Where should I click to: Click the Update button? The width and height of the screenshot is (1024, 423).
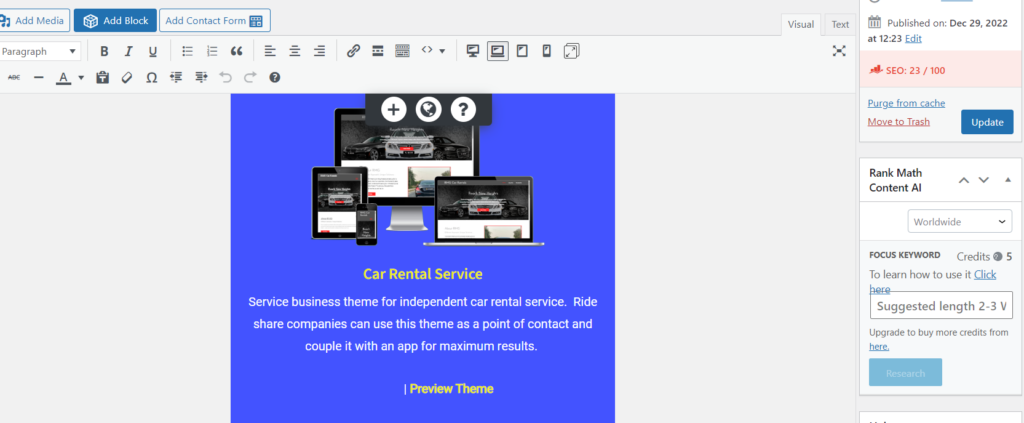(x=986, y=122)
